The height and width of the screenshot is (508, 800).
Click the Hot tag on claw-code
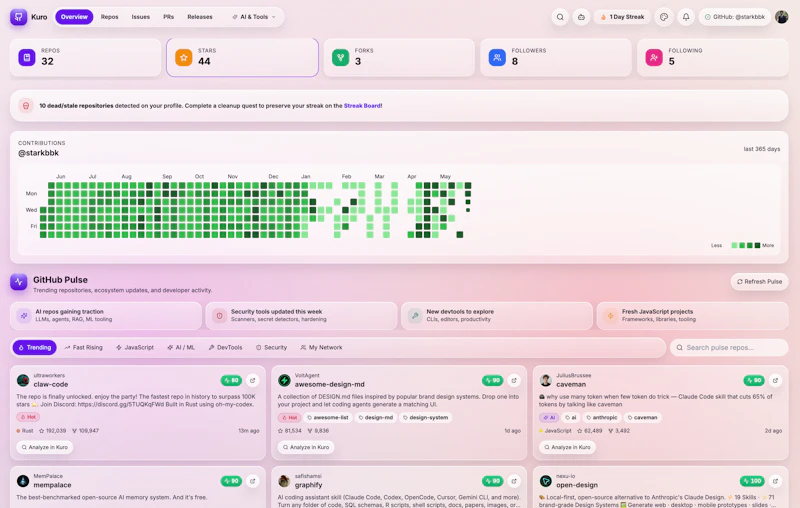28,417
